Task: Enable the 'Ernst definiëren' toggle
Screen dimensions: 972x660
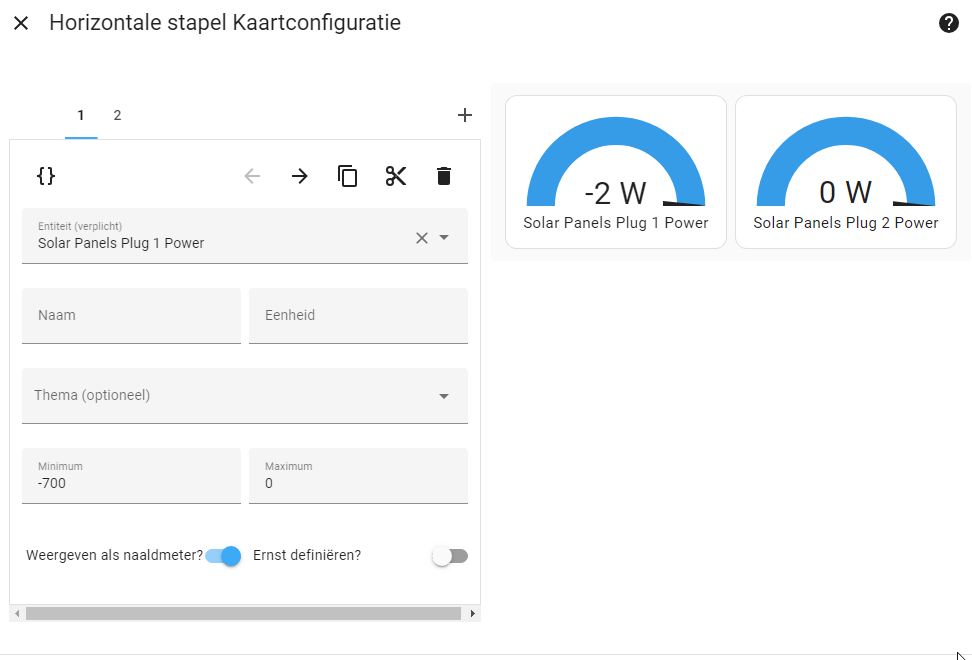Action: 450,556
